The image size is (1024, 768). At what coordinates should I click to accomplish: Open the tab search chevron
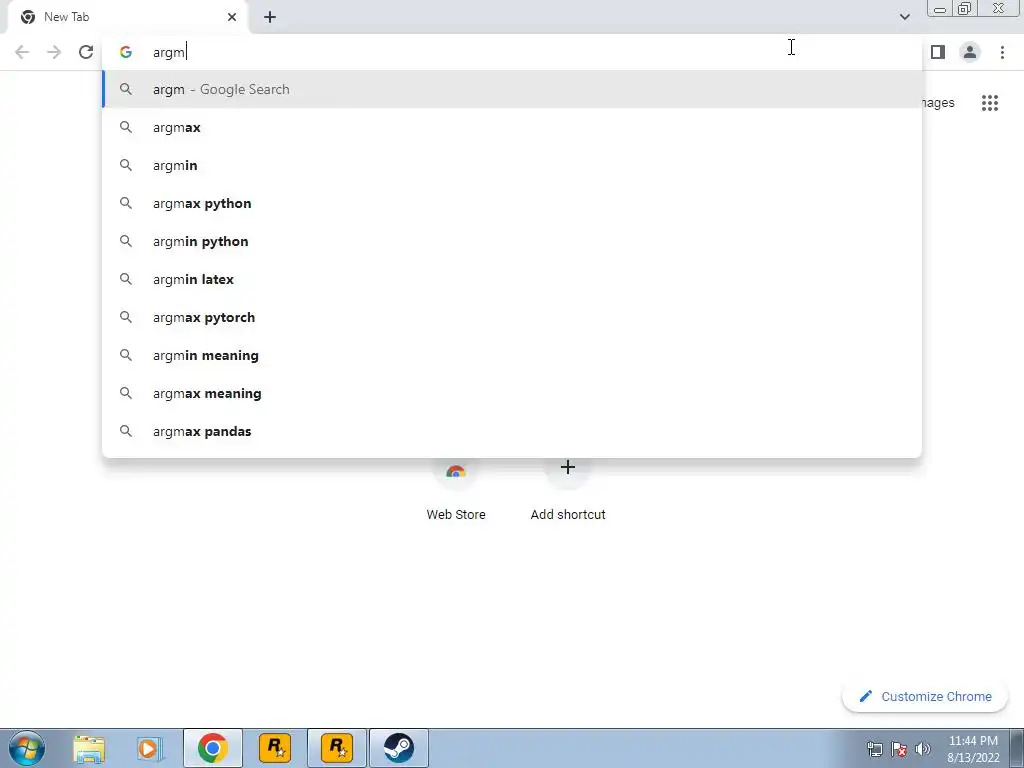(904, 17)
